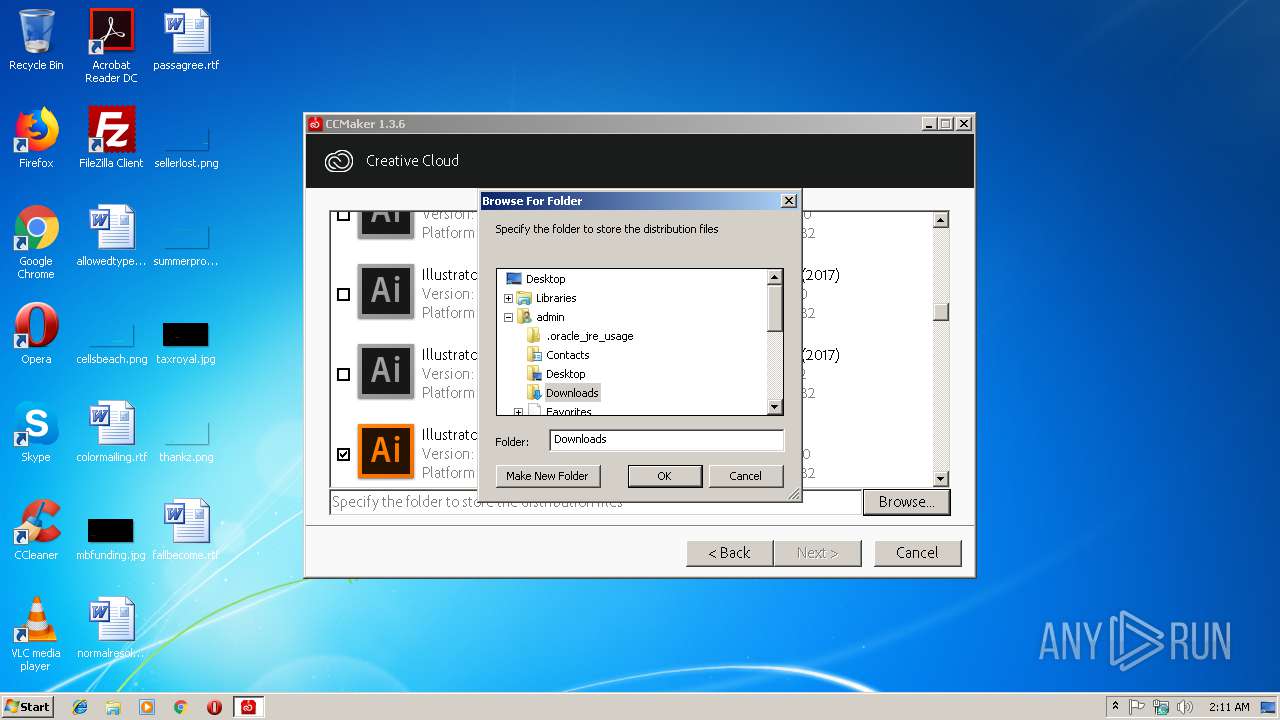This screenshot has width=1280, height=720.
Task: Click the distribution folder path field
Action: click(x=595, y=502)
